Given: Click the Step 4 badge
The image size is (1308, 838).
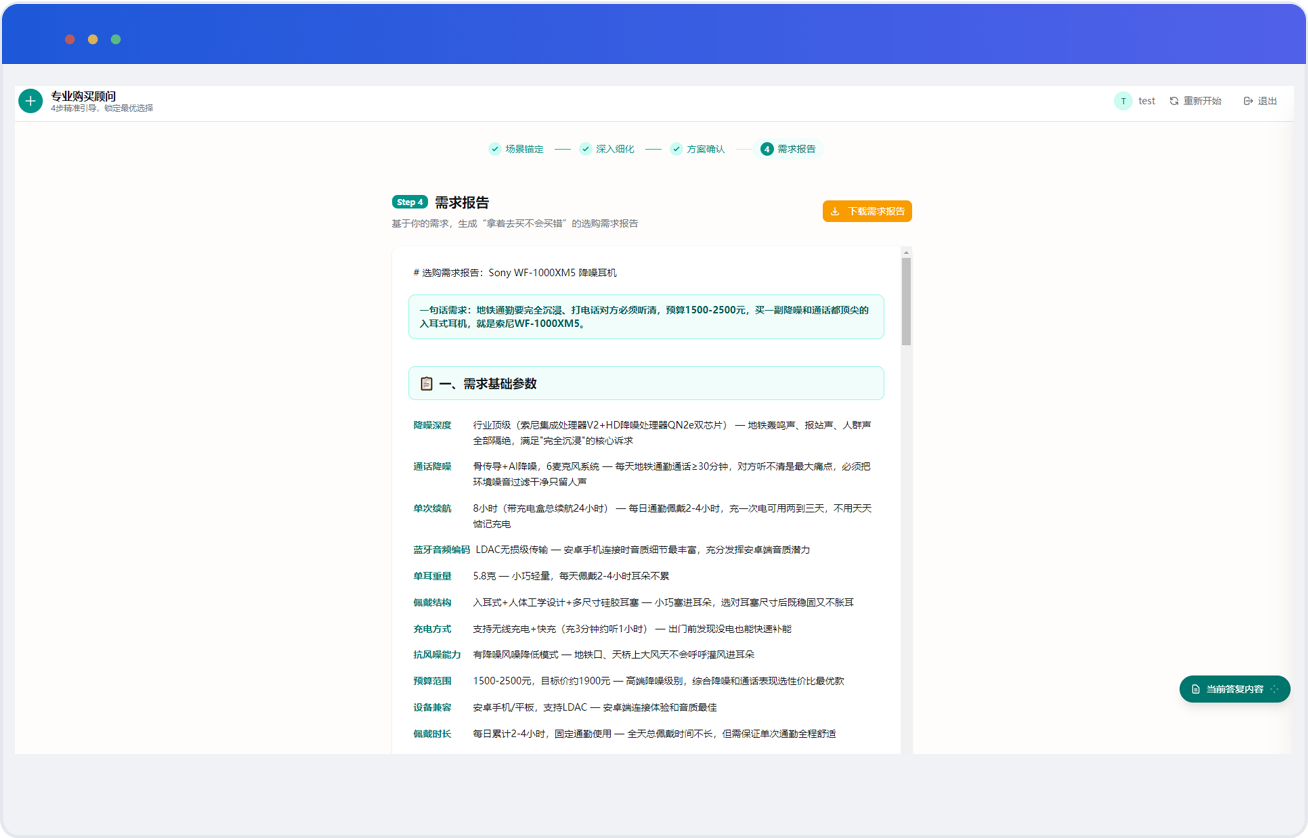Looking at the screenshot, I should [x=410, y=202].
